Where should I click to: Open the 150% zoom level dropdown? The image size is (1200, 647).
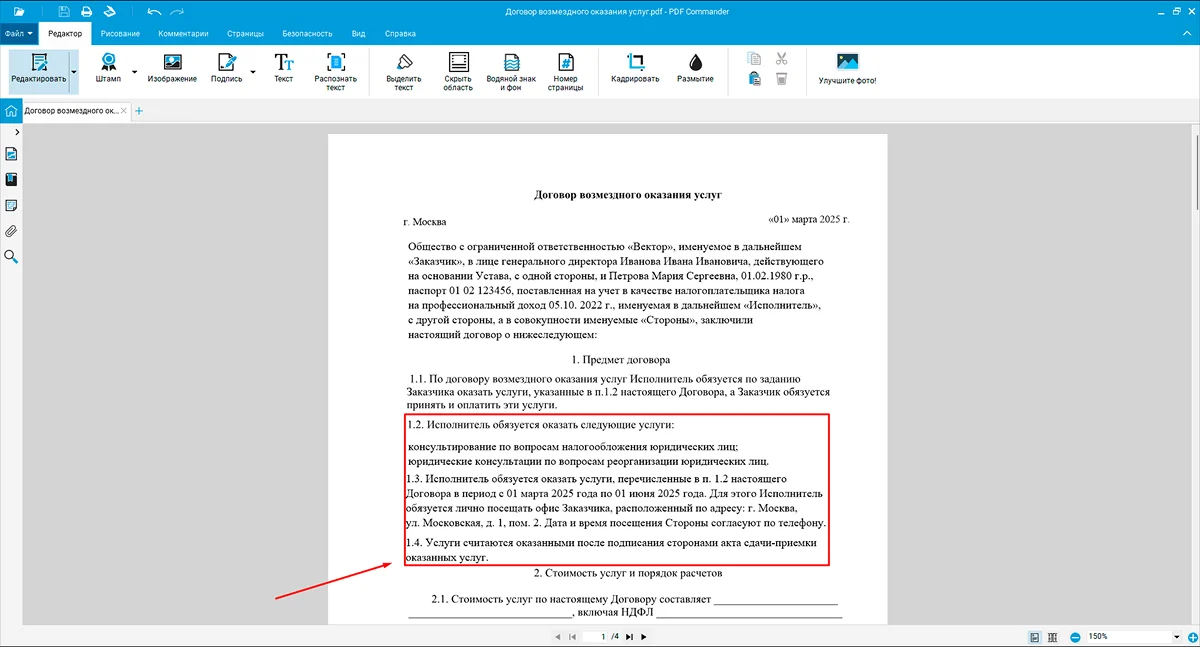coord(1177,636)
